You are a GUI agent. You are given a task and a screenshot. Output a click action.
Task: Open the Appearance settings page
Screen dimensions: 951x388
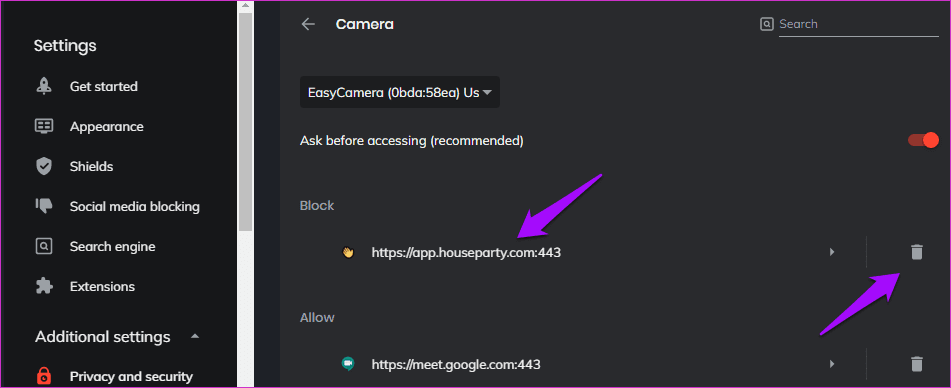coord(107,127)
